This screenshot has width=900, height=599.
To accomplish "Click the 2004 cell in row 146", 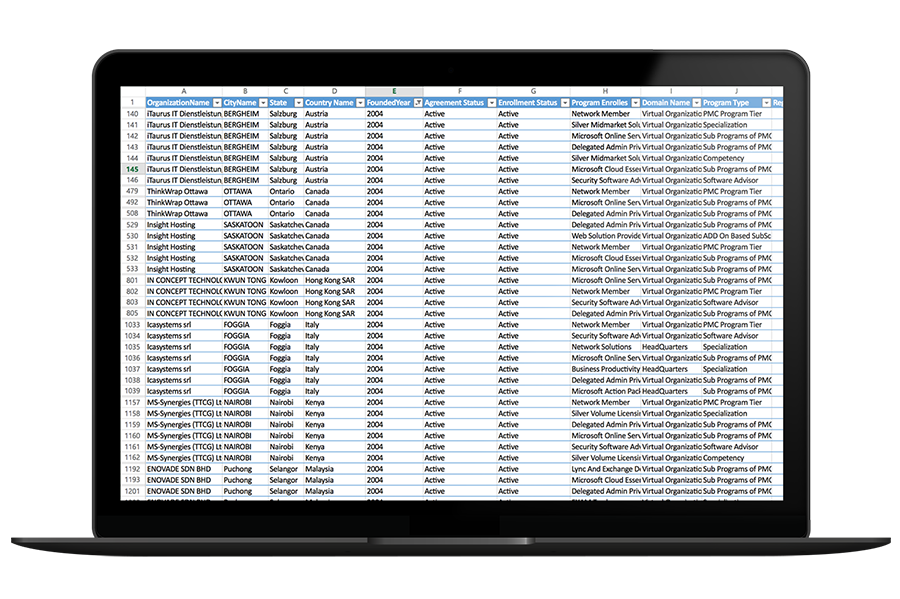I will [394, 180].
